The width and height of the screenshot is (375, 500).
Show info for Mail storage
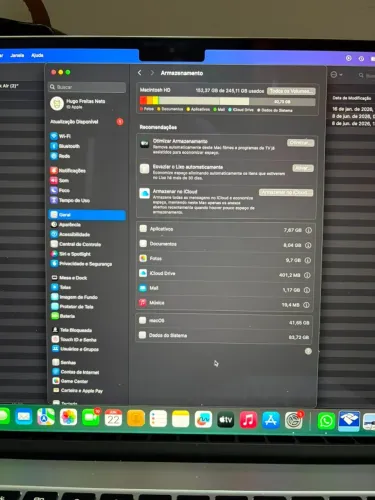[x=307, y=290]
